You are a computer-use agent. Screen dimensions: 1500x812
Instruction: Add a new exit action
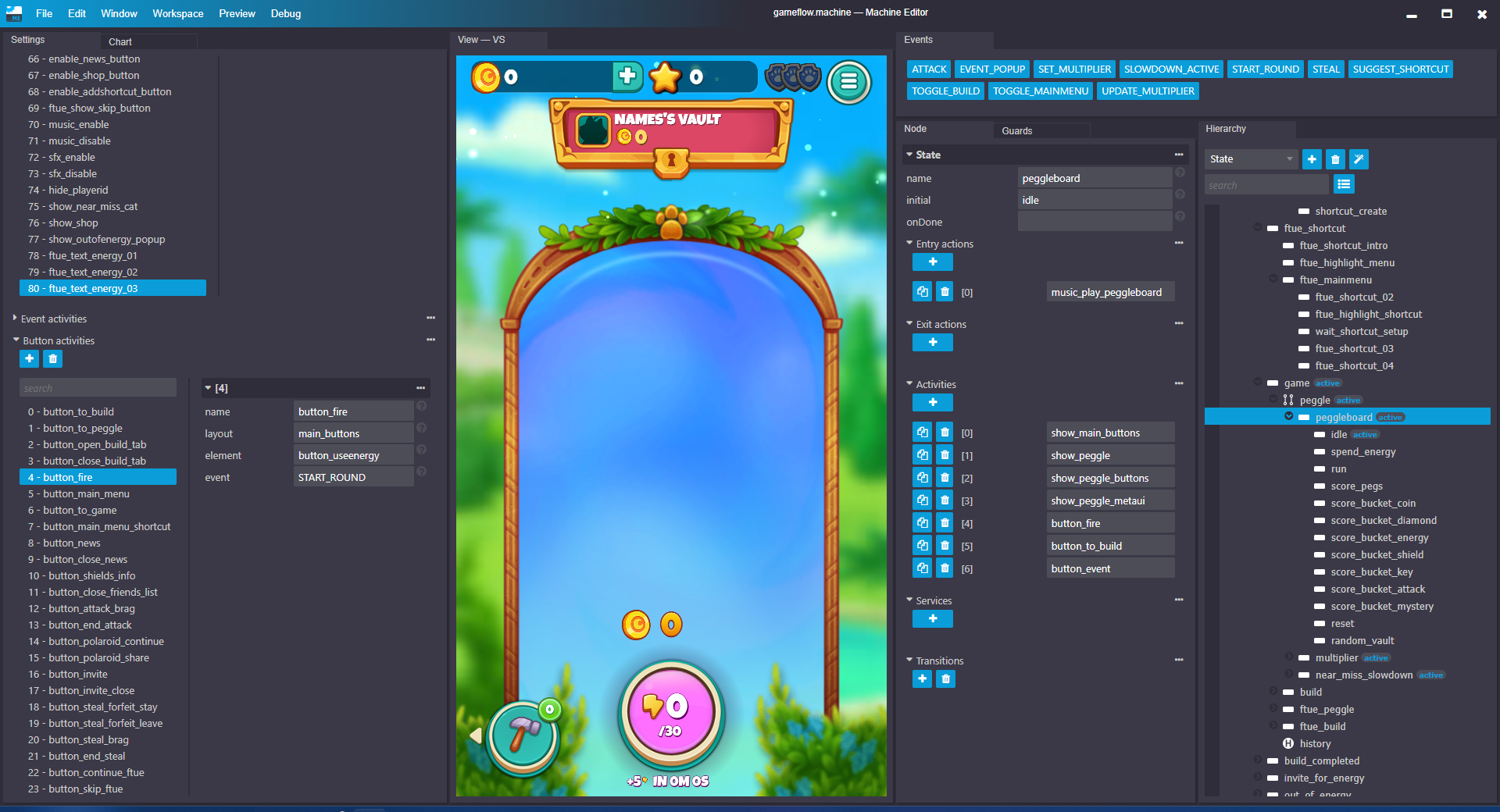[933, 342]
